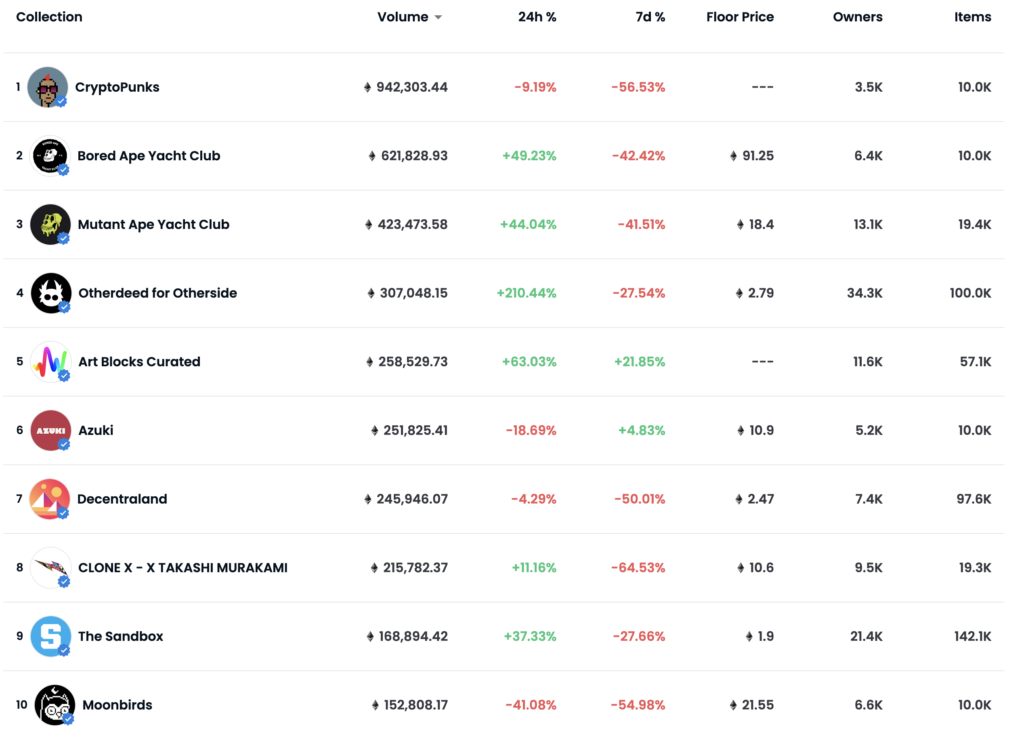Open the Decentraland collection avatar
The image size is (1024, 739).
tap(50, 499)
